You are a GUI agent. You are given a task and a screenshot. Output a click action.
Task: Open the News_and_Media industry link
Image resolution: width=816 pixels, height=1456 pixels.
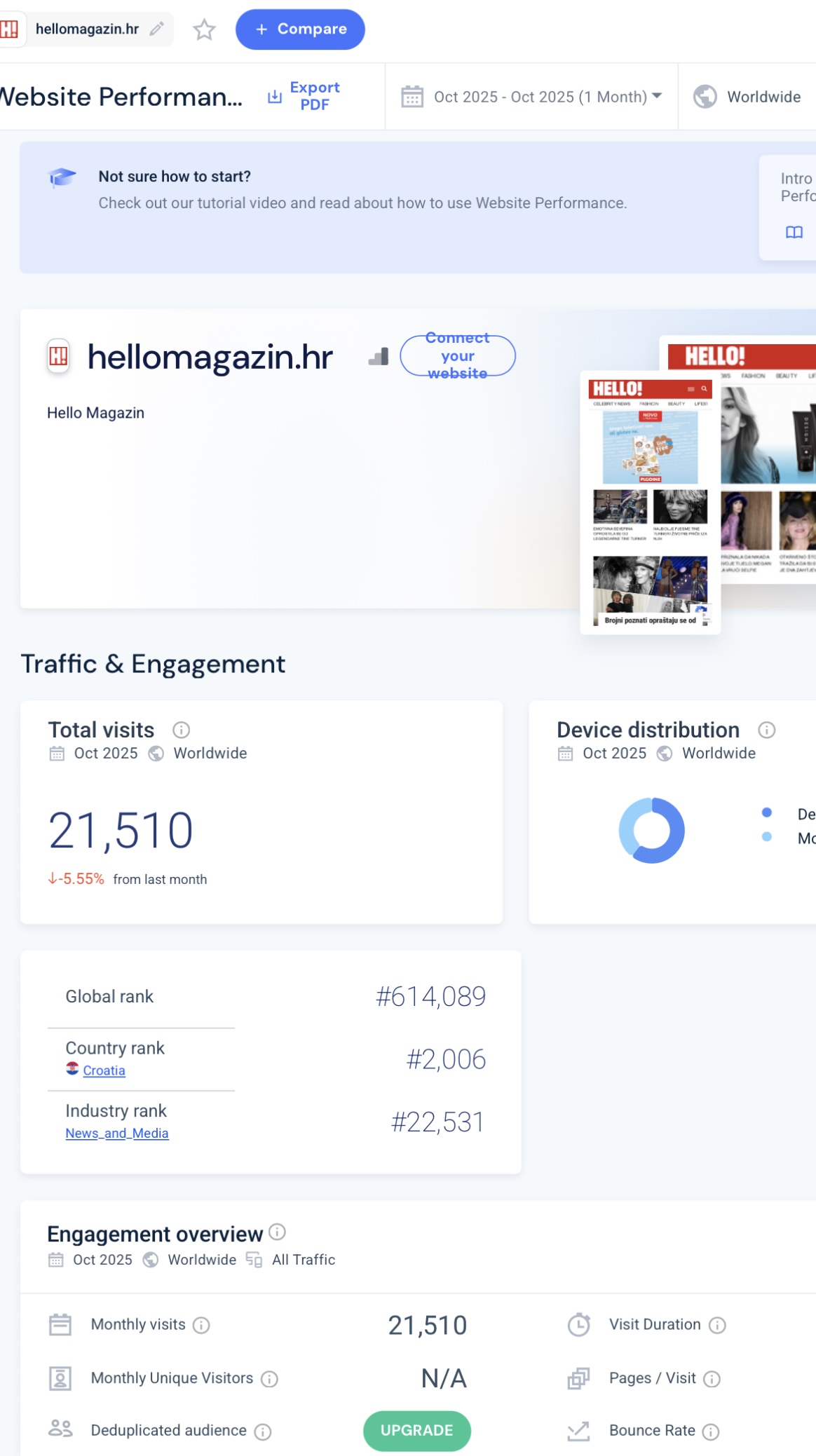(117, 1133)
